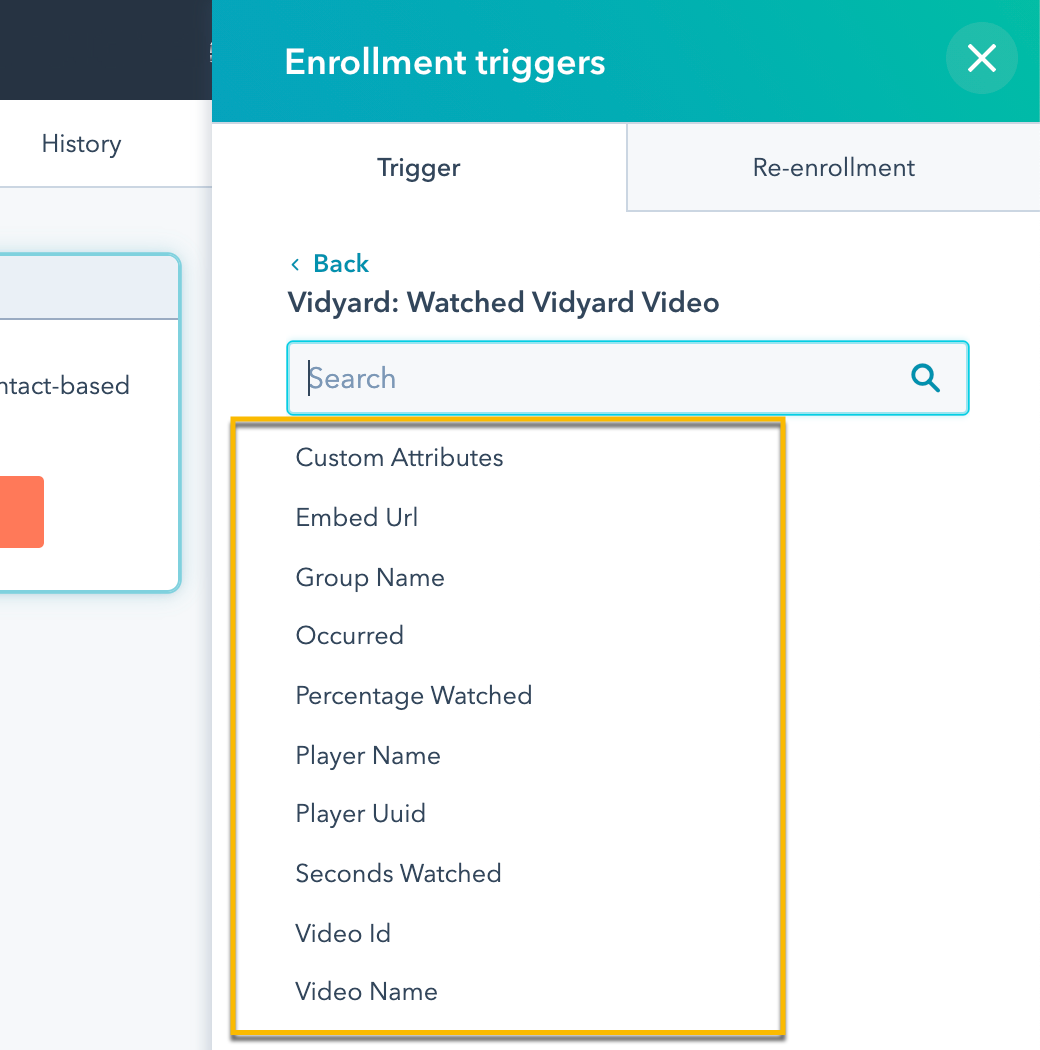The width and height of the screenshot is (1040, 1050).
Task: Go Back to previous trigger list
Action: click(340, 264)
